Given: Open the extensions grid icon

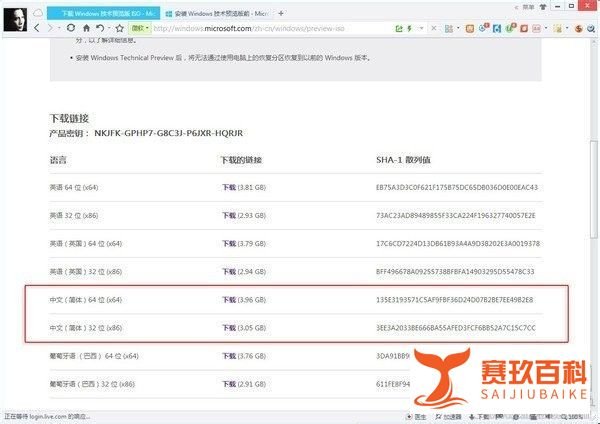Looking at the screenshot, I should tap(449, 28).
